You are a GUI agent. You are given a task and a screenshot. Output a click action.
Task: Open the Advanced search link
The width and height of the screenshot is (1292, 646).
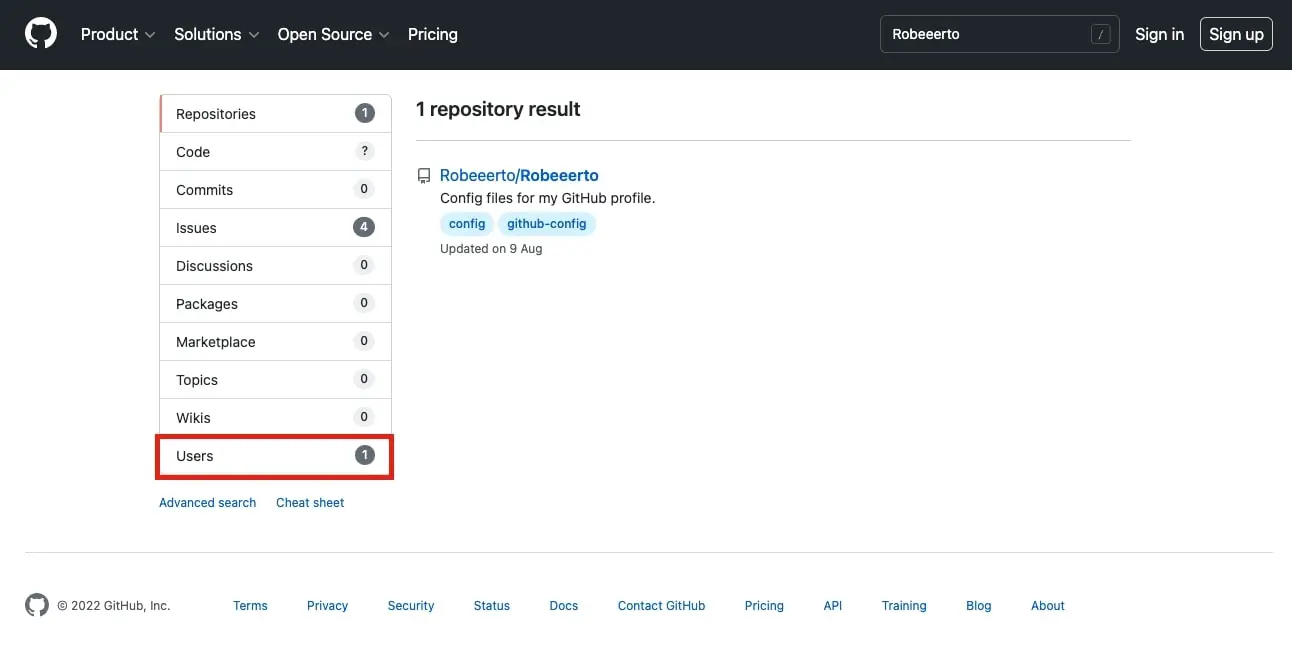point(207,503)
